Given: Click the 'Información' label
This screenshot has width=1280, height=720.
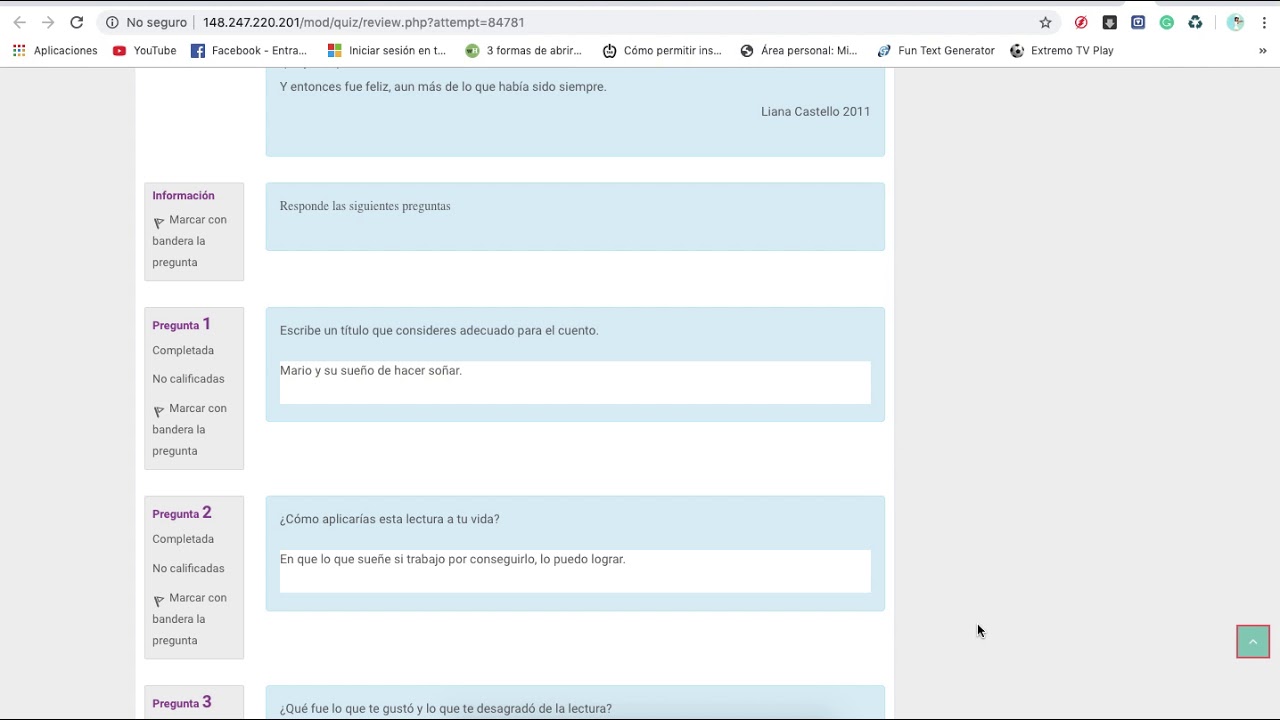Looking at the screenshot, I should [183, 196].
